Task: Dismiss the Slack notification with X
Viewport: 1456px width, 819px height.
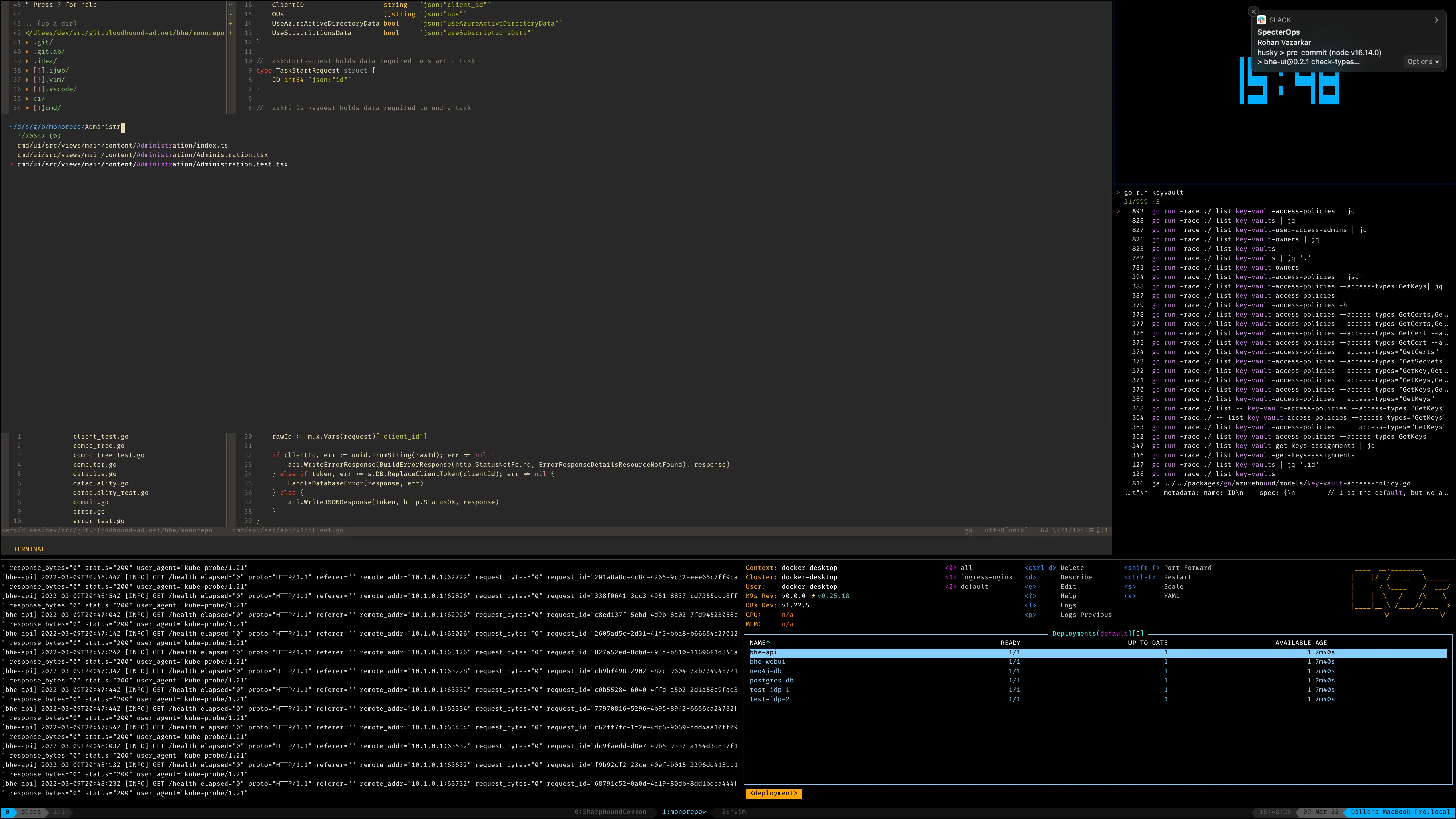Action: coord(1253,11)
